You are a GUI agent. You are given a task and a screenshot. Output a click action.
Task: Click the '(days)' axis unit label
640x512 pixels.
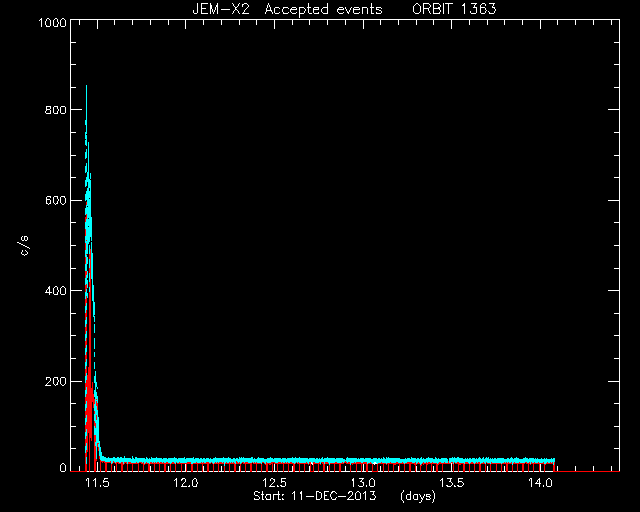click(x=418, y=496)
